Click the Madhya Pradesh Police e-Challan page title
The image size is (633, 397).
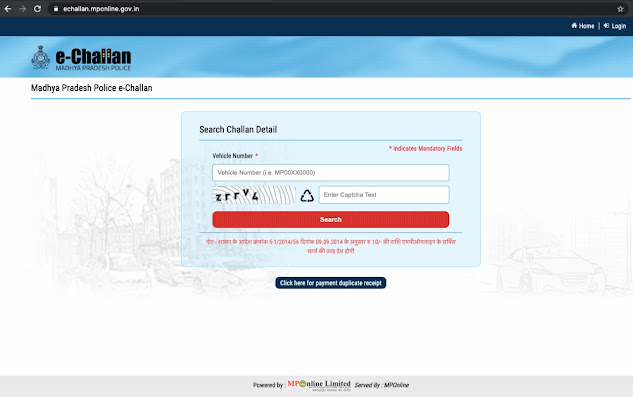click(x=92, y=88)
